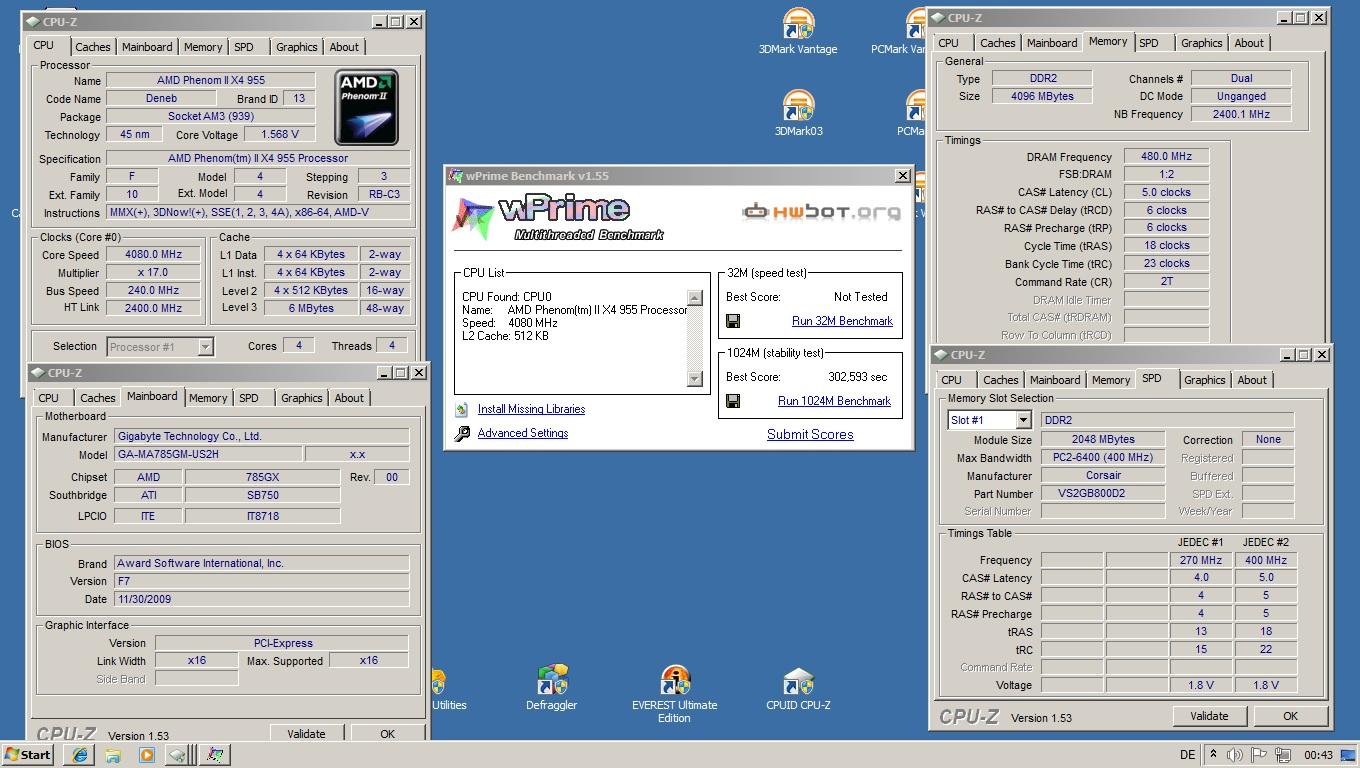Open About tab in the memory slot CPU-Z window

1252,380
